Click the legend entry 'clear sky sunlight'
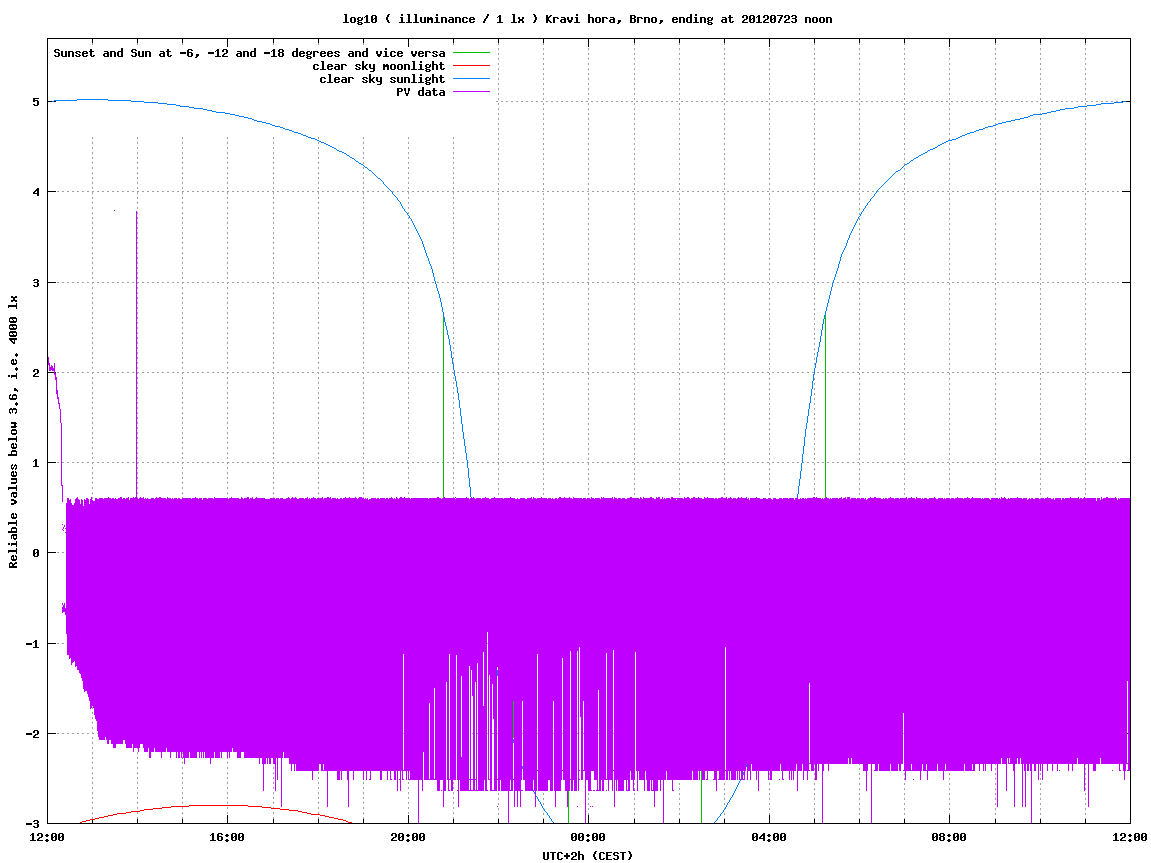The image size is (1151, 863). 382,79
